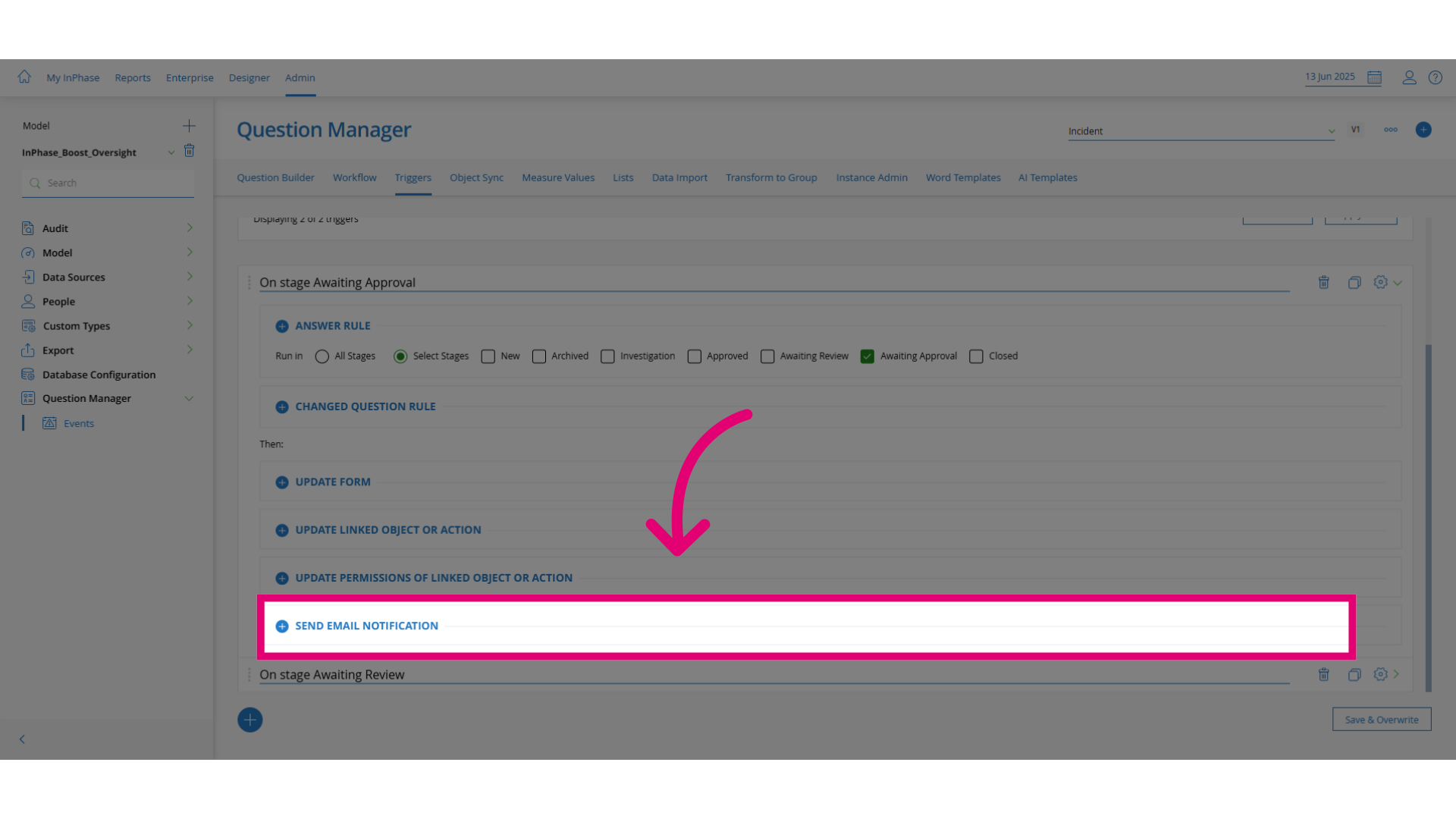Expand the People sidebar section
Screen dimensions: 1456x819
[190, 300]
